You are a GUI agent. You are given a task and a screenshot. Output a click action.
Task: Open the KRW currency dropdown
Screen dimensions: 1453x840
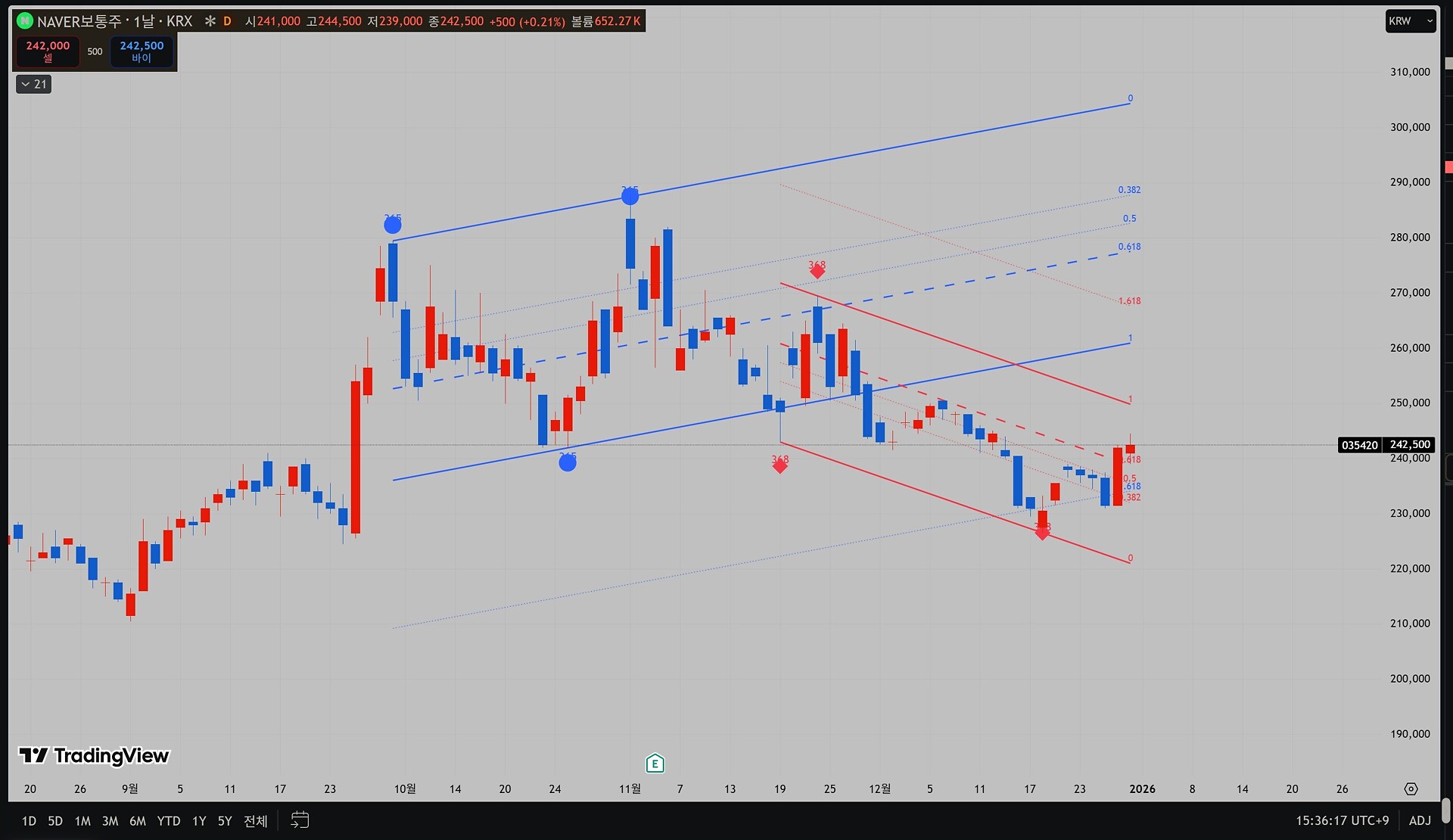(1411, 21)
